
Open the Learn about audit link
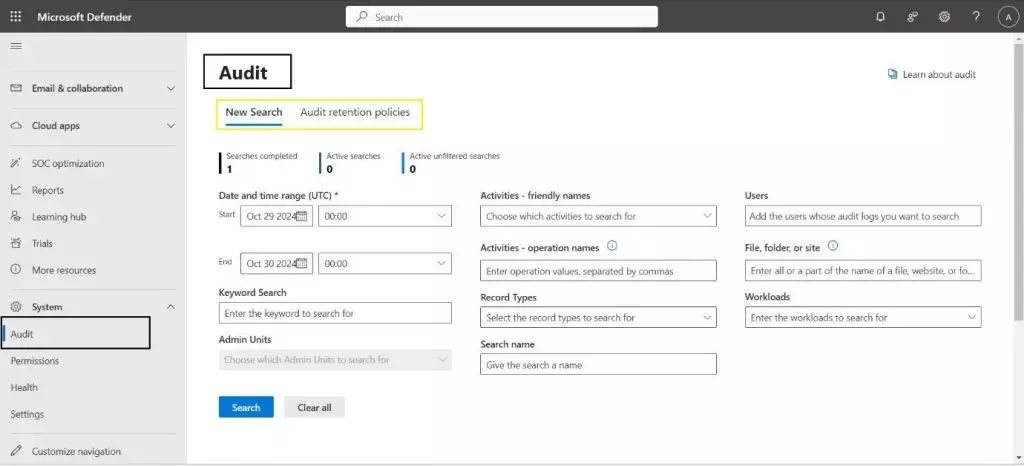click(x=938, y=74)
